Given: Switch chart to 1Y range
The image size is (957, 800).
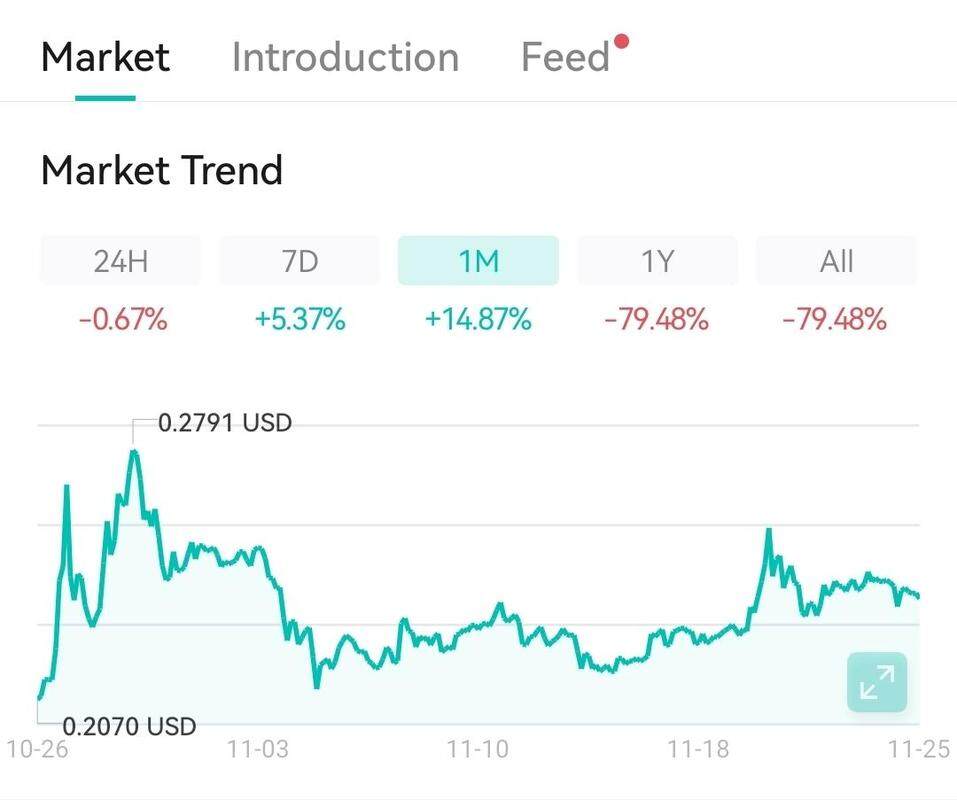Looking at the screenshot, I should pos(657,261).
